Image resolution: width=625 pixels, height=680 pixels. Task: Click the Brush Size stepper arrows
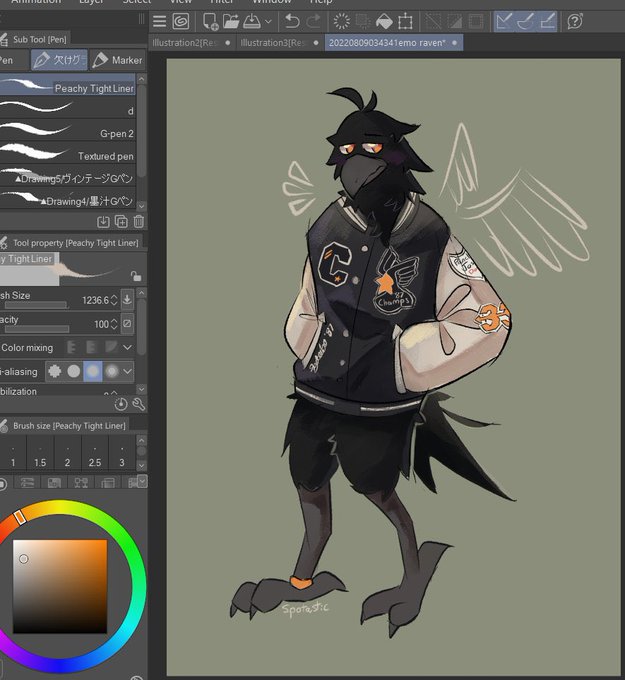[x=114, y=300]
